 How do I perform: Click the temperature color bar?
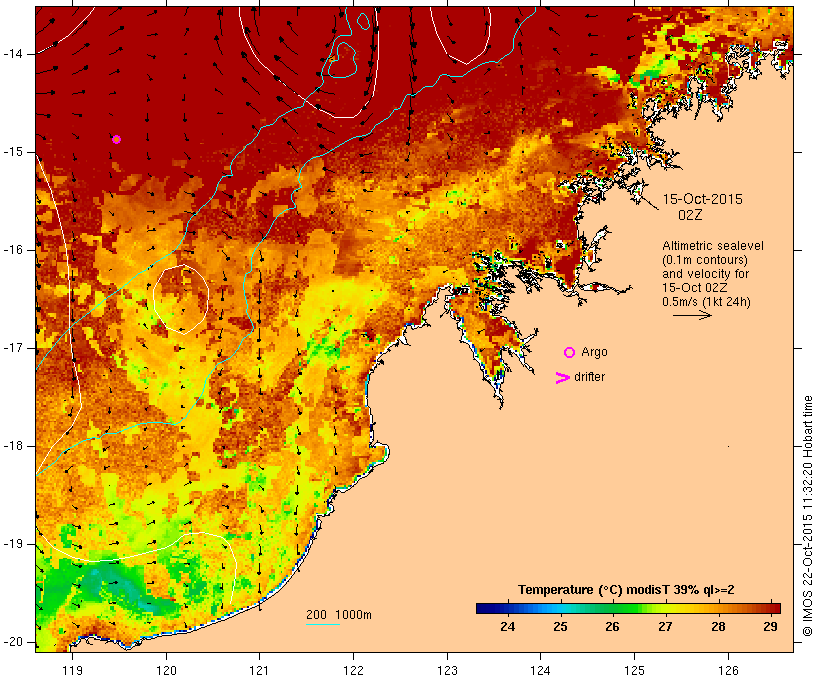(x=628, y=608)
